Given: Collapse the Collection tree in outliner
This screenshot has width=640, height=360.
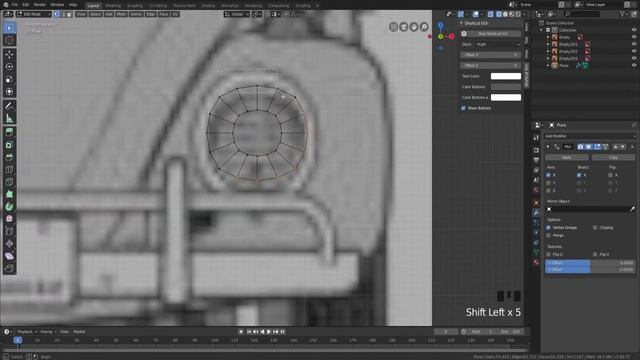Looking at the screenshot, I should point(542,30).
